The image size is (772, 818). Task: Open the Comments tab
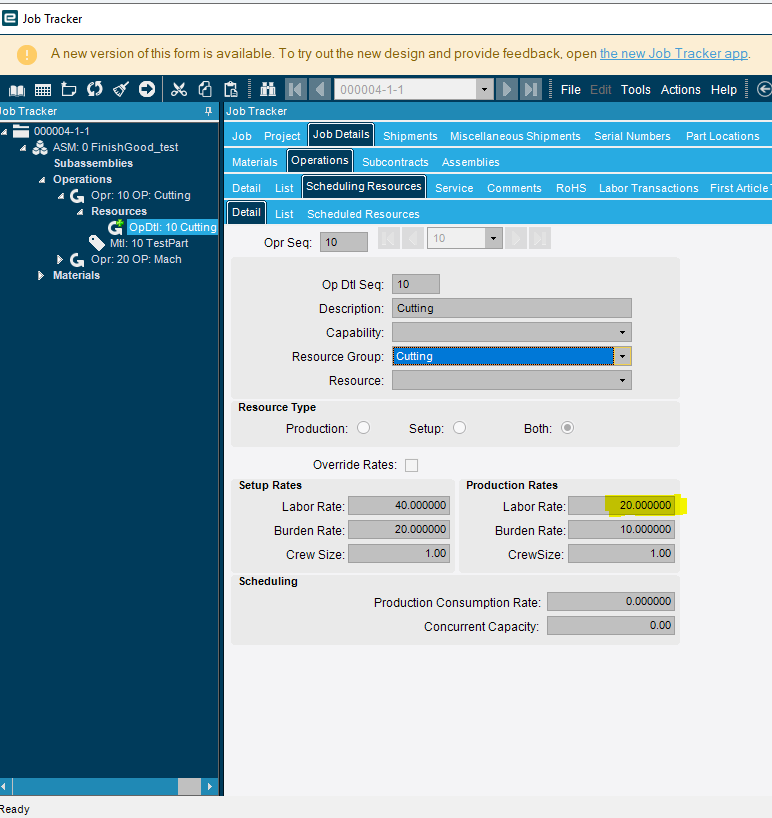pos(514,188)
